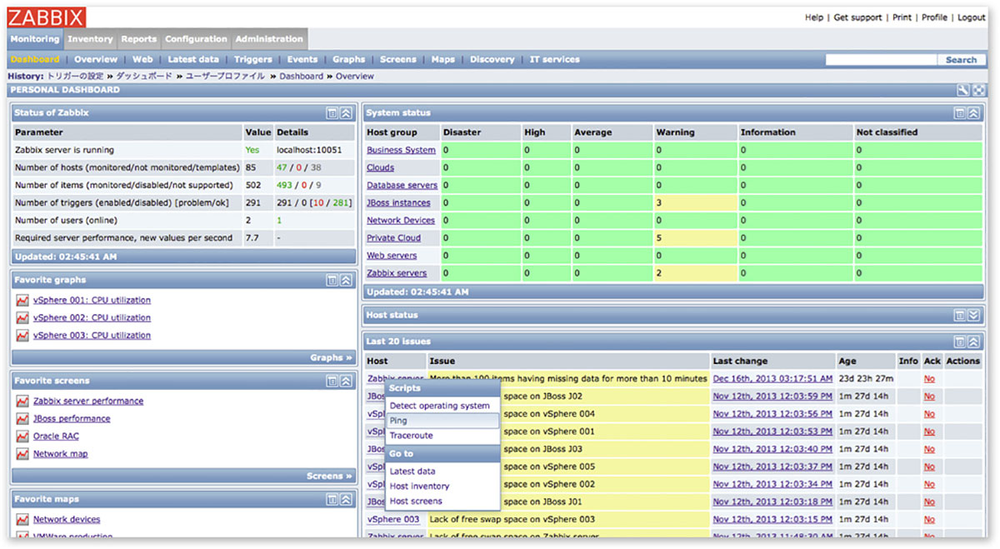The width and height of the screenshot is (1000, 549).
Task: Click the ZABBIX logo
Action: click(x=46, y=16)
